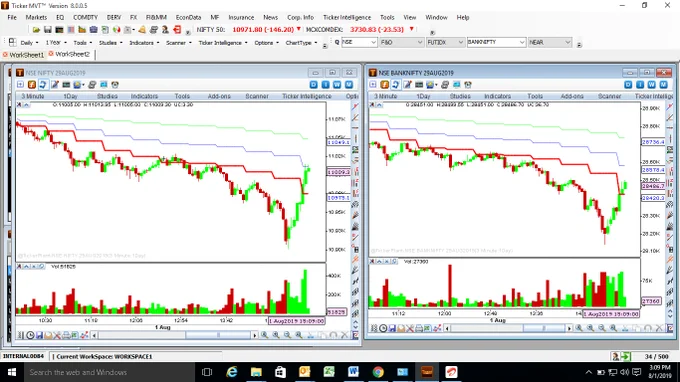Open the BANKNIFTY symbol combo box

click(x=497, y=42)
